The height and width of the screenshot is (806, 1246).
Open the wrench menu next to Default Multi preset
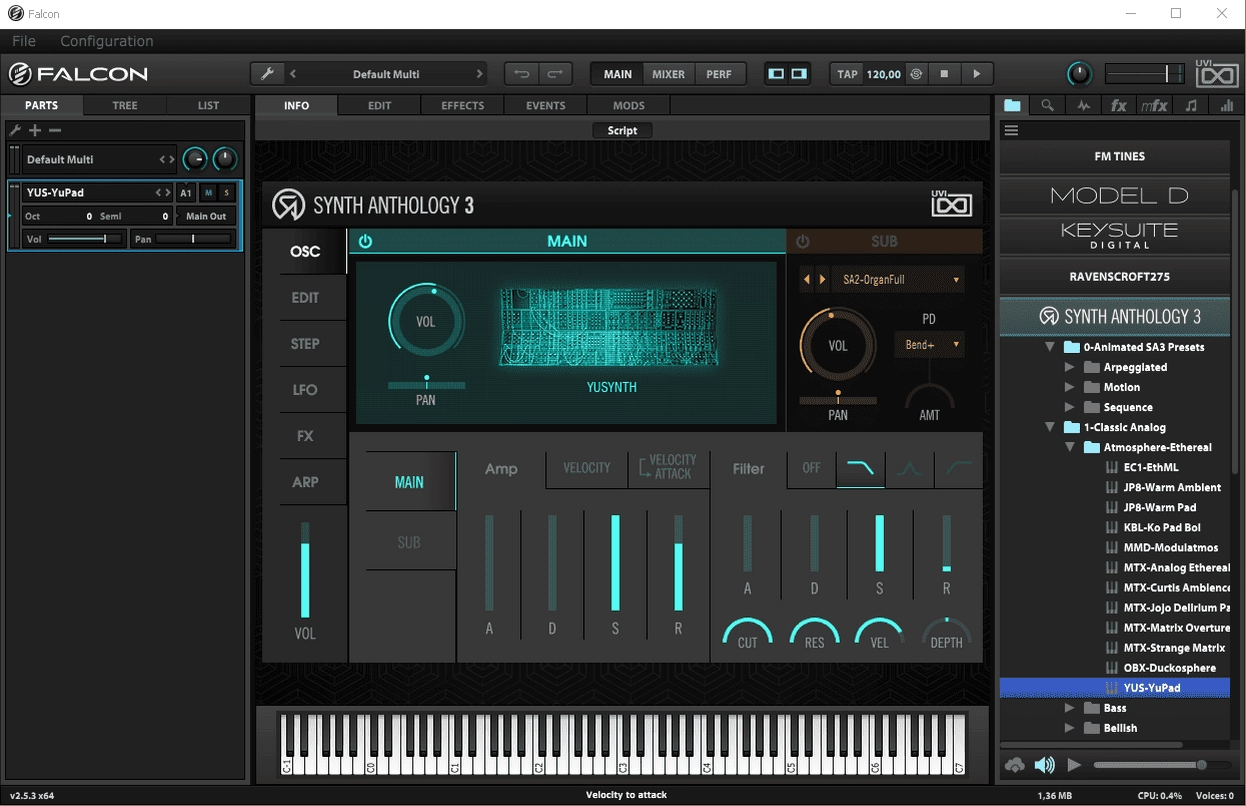click(267, 74)
